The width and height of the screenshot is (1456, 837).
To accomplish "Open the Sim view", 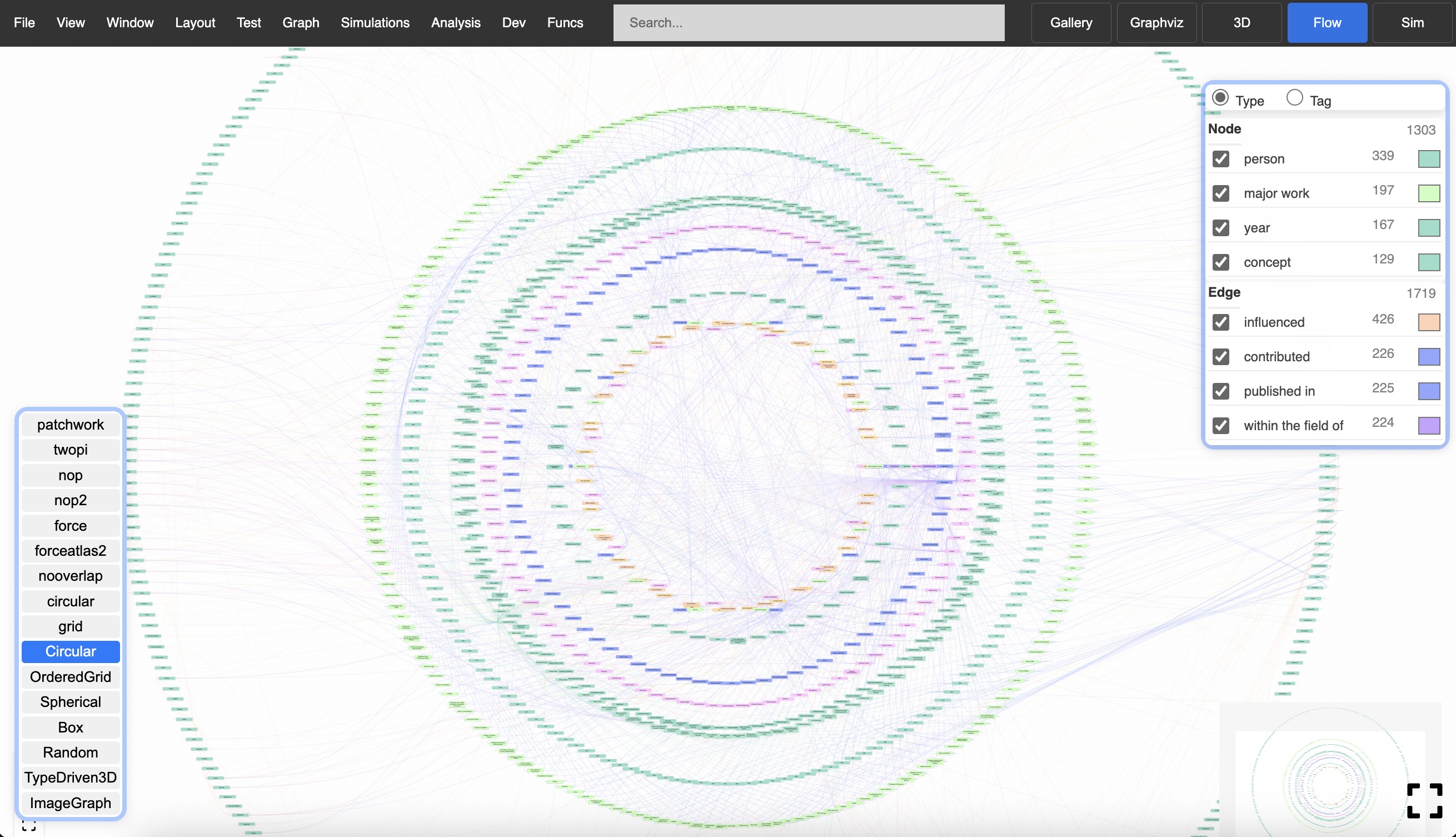I will pos(1412,22).
